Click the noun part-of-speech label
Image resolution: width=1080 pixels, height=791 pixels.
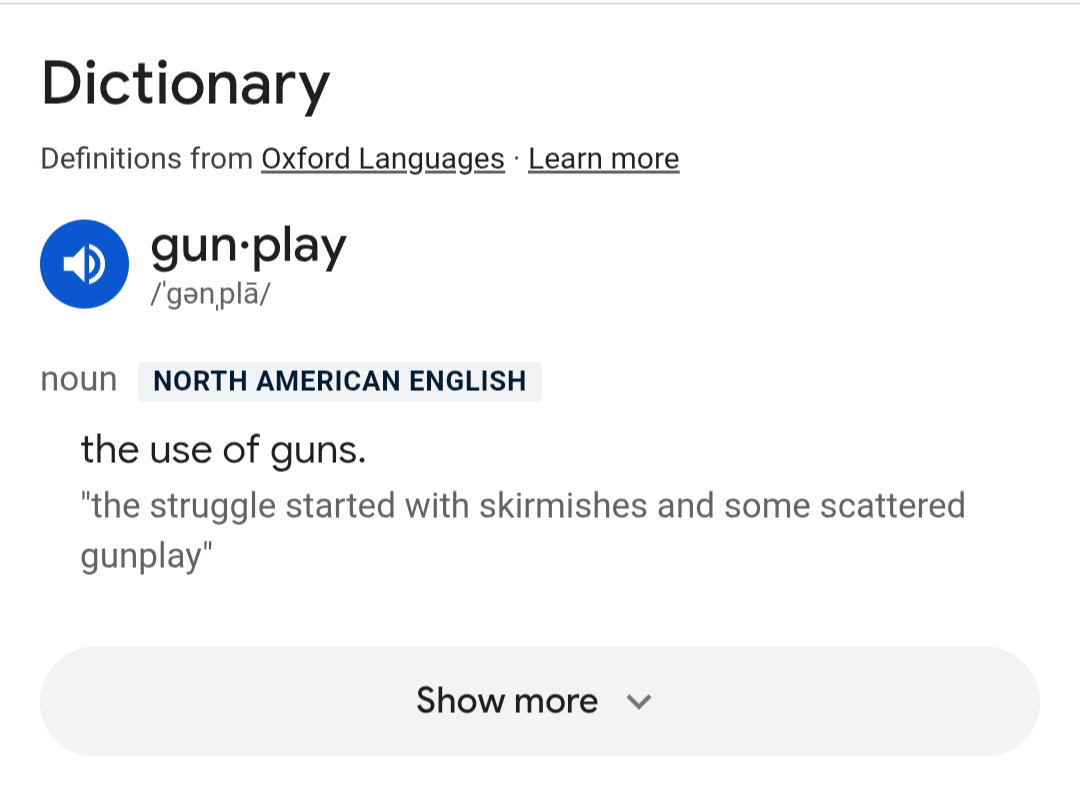78,380
